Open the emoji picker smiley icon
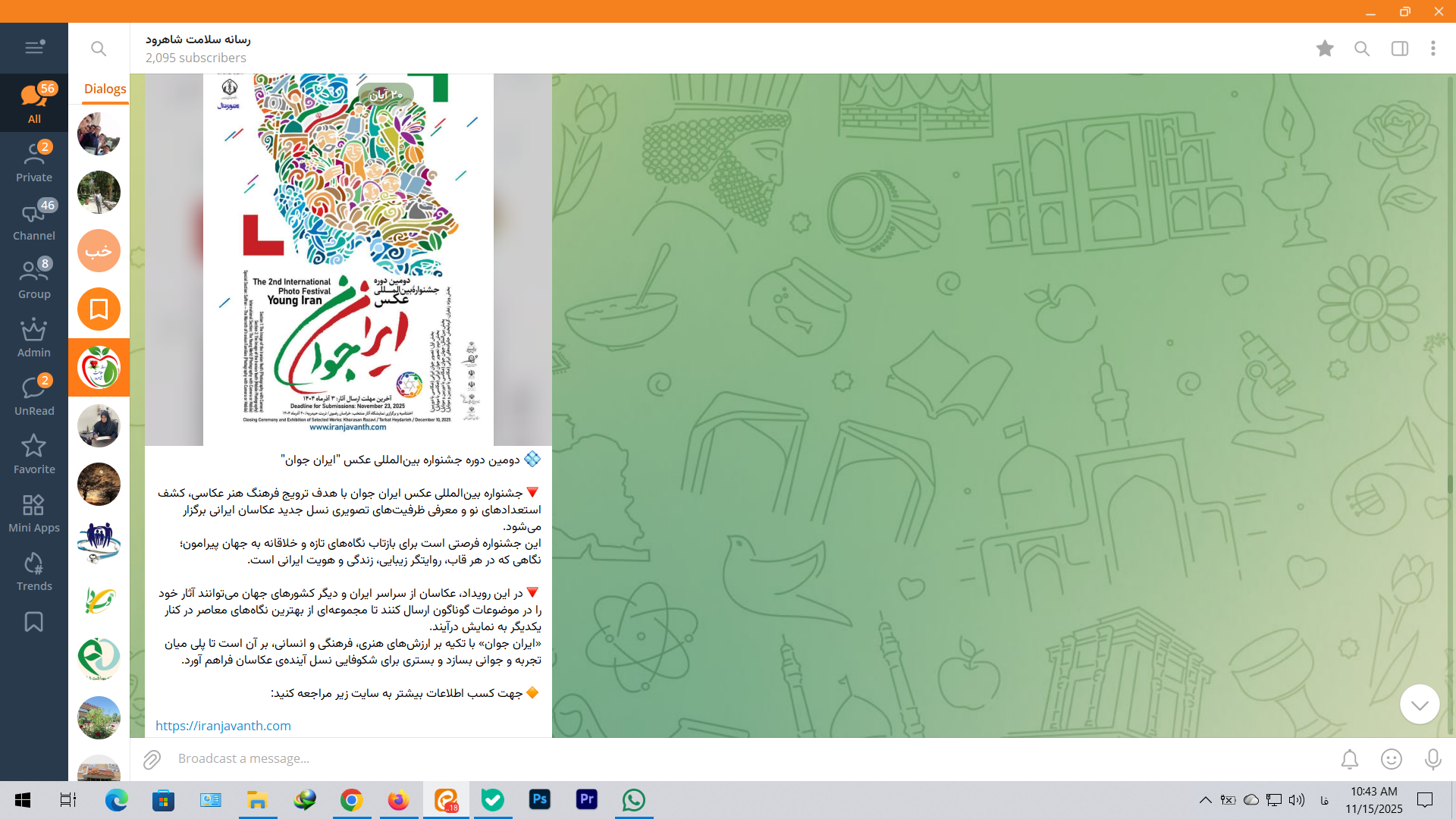Viewport: 1456px width, 819px height. pyautogui.click(x=1391, y=759)
